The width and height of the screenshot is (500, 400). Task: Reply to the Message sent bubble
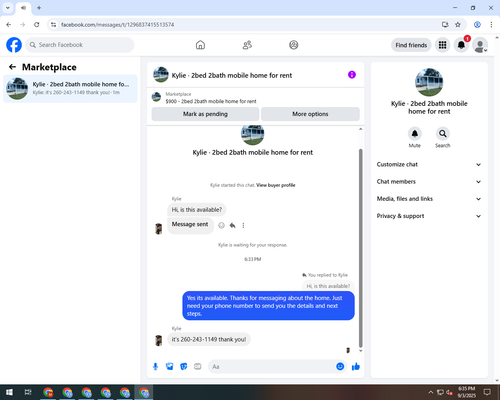click(x=232, y=225)
